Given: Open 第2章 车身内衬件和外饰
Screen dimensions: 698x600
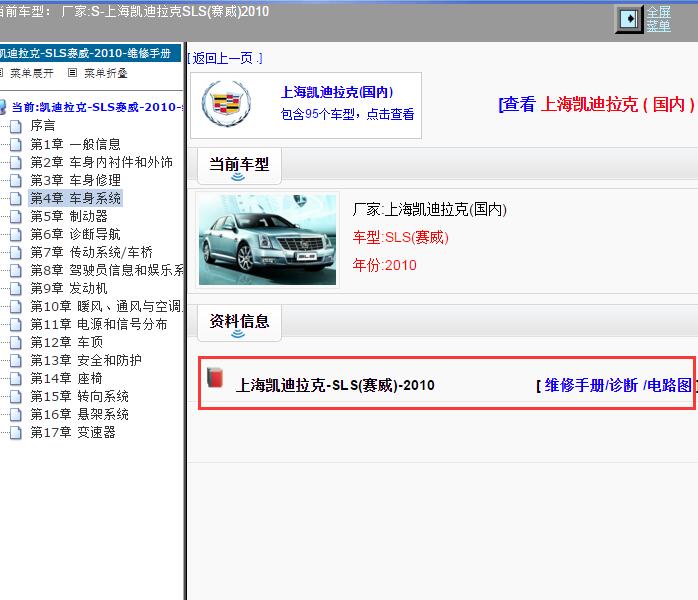Looking at the screenshot, I should coord(101,162).
